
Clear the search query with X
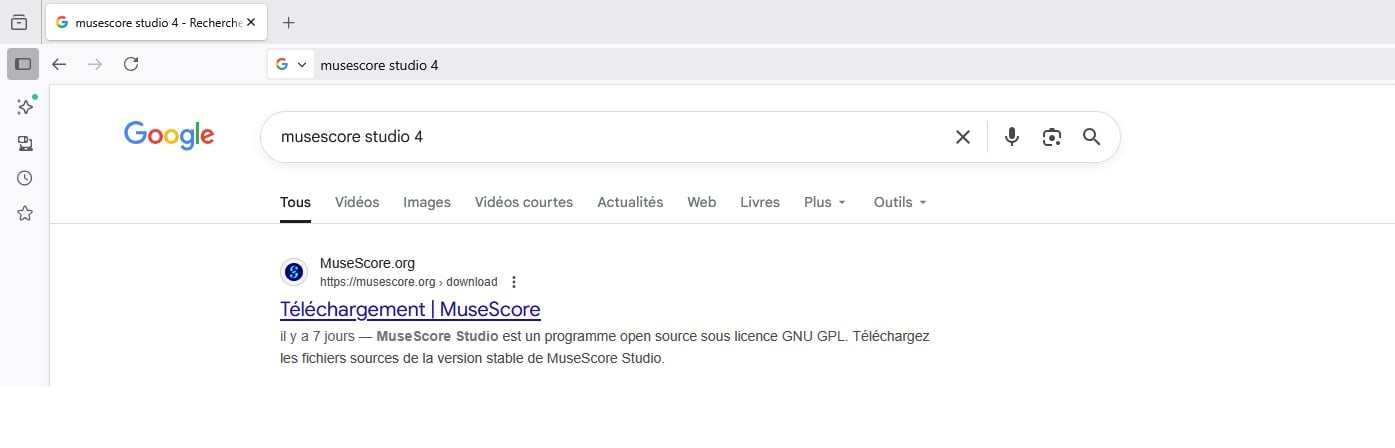click(x=963, y=137)
